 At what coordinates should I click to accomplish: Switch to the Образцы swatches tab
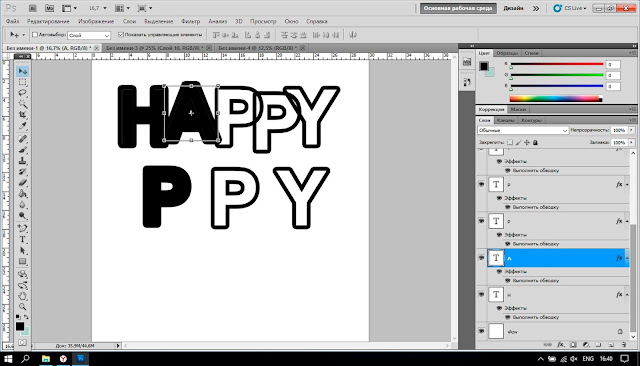coord(507,53)
